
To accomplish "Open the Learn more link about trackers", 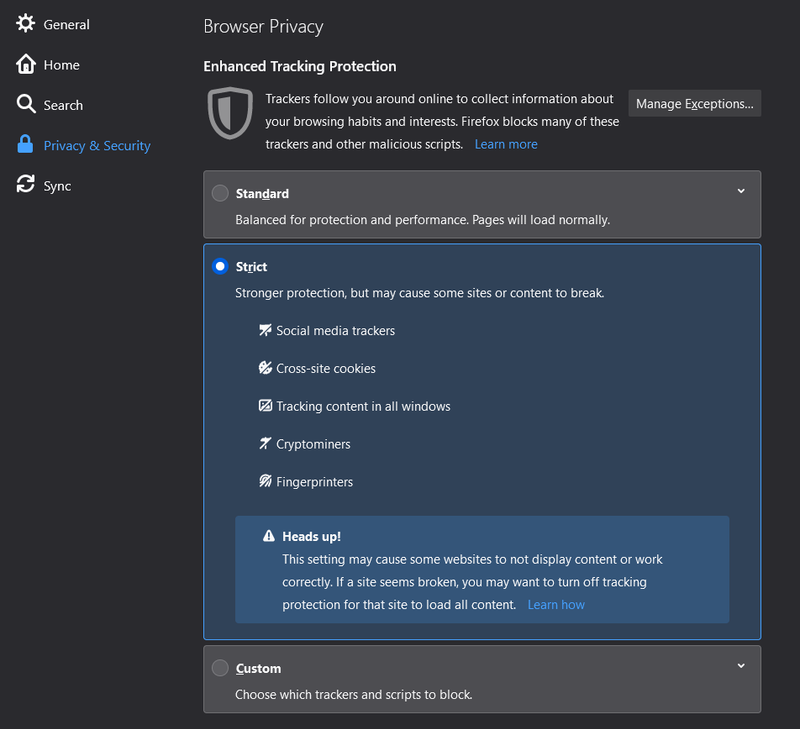I will (x=506, y=144).
